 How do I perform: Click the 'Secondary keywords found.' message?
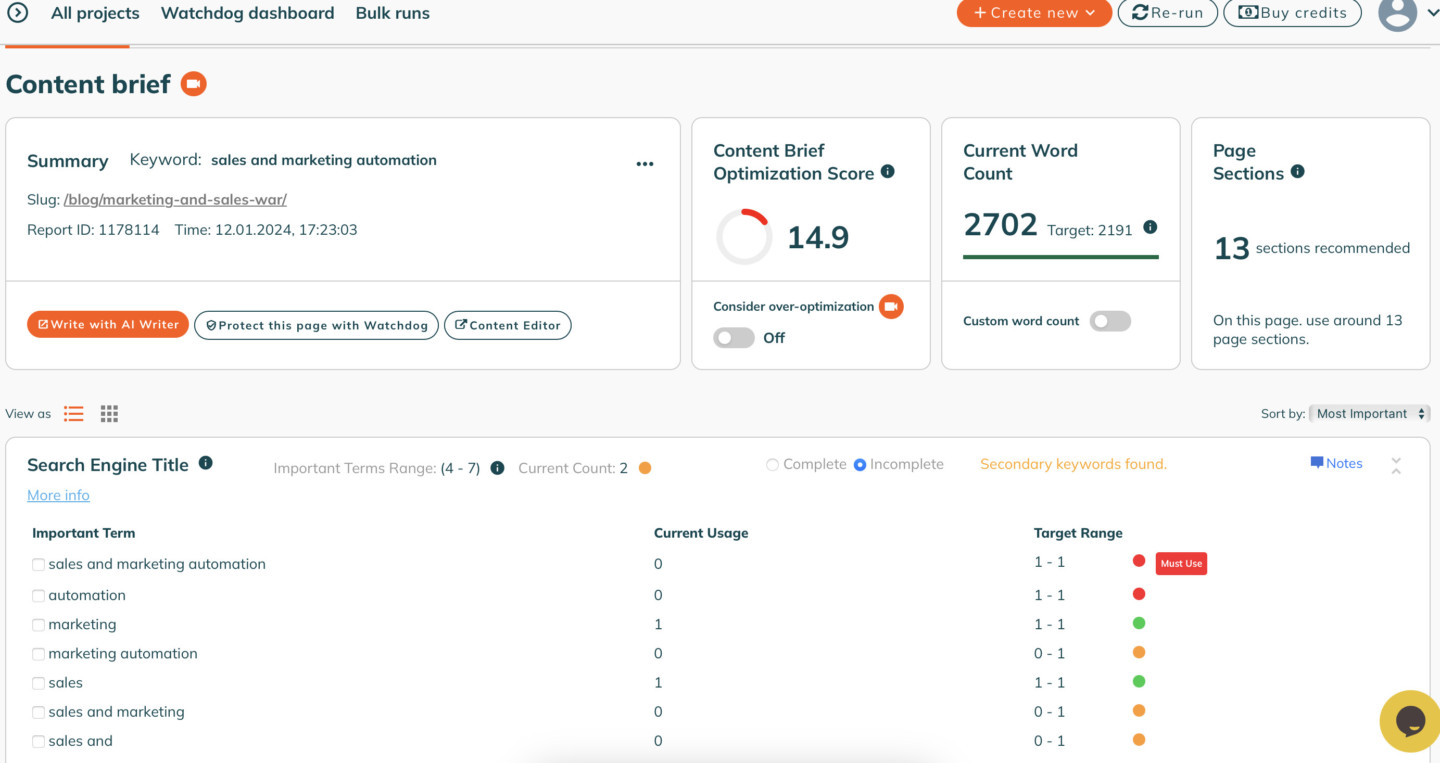1073,464
